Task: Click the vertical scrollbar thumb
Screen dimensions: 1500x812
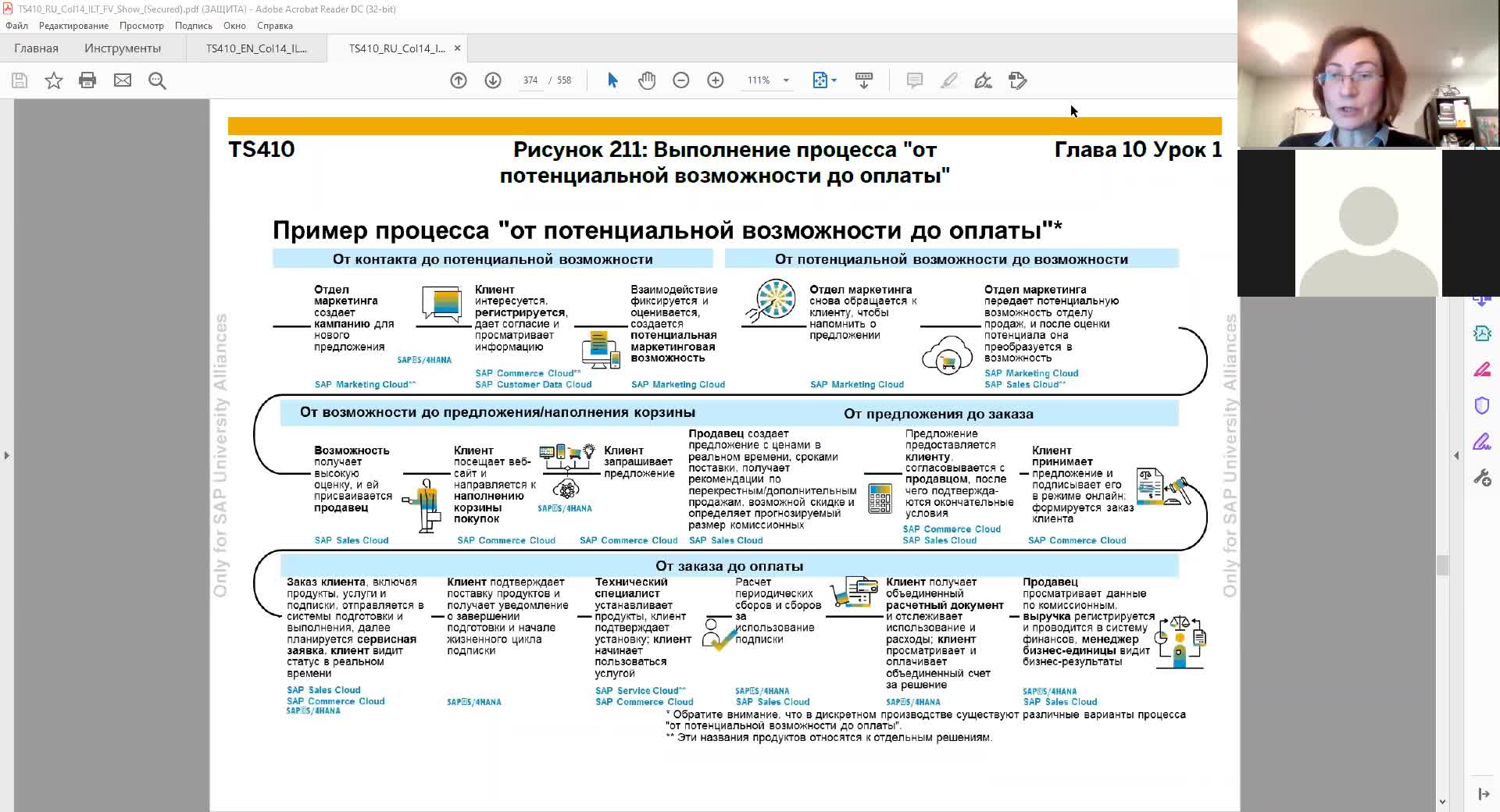Action: (x=1442, y=564)
